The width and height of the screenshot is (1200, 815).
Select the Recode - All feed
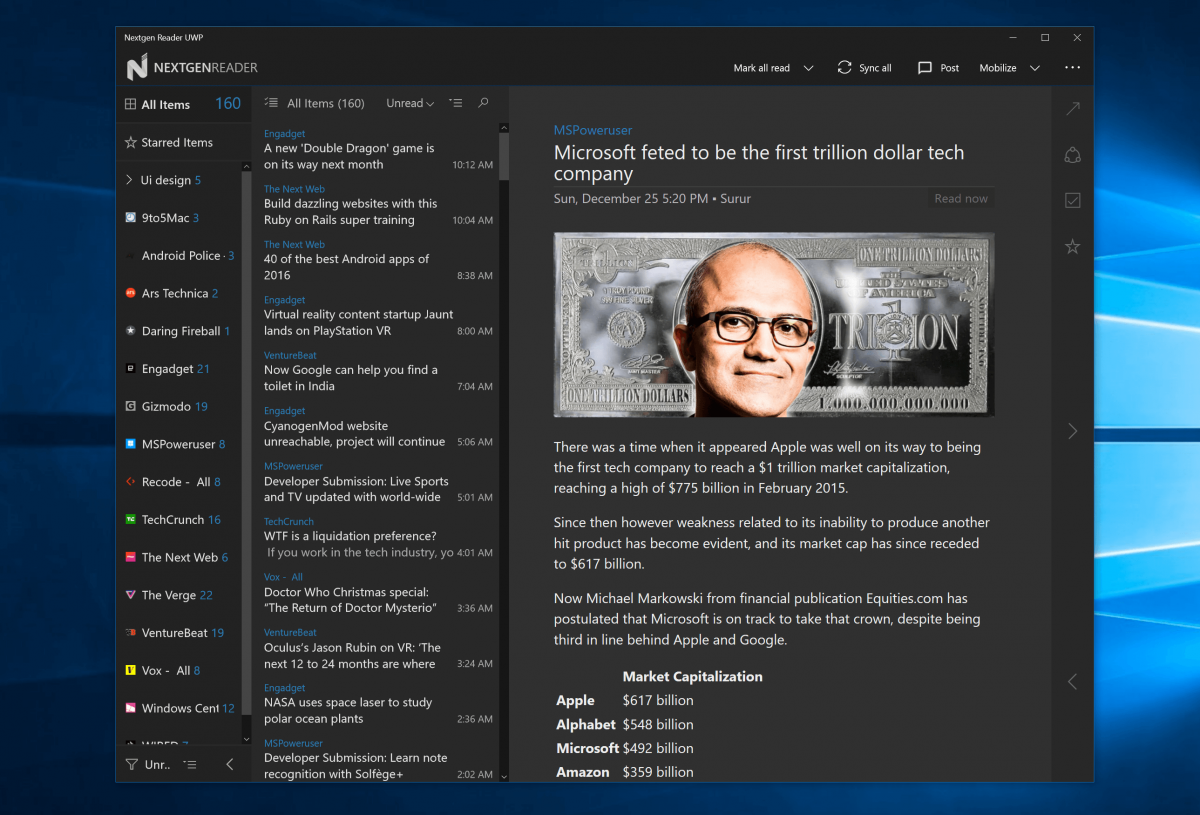[178, 482]
